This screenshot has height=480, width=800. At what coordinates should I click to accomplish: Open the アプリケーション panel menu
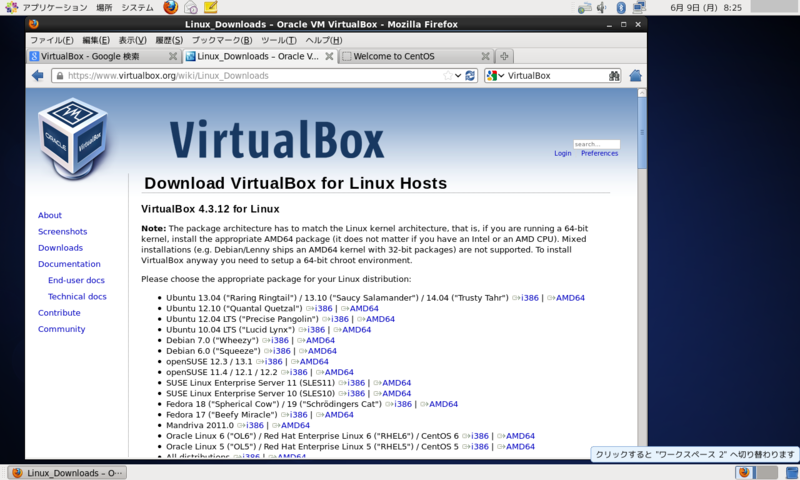point(47,7)
